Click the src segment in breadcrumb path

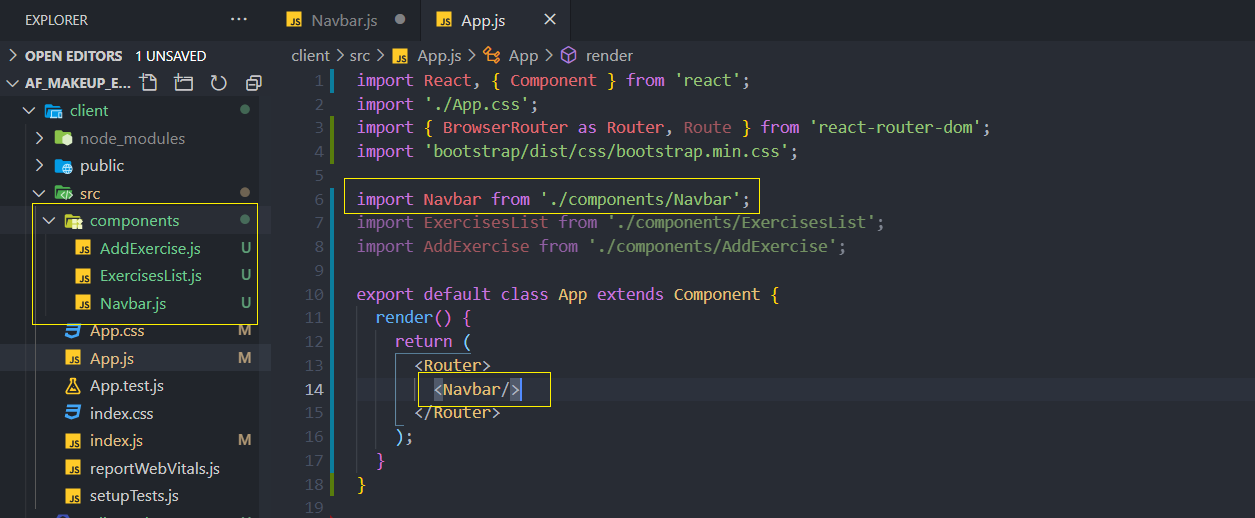coord(360,56)
